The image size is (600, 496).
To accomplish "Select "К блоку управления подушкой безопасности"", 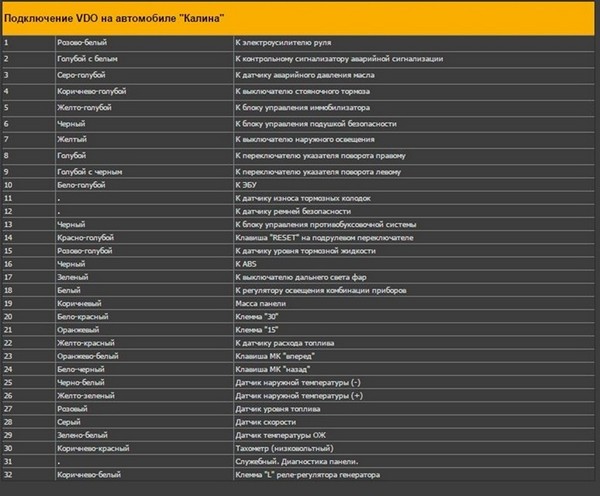I will (315, 124).
